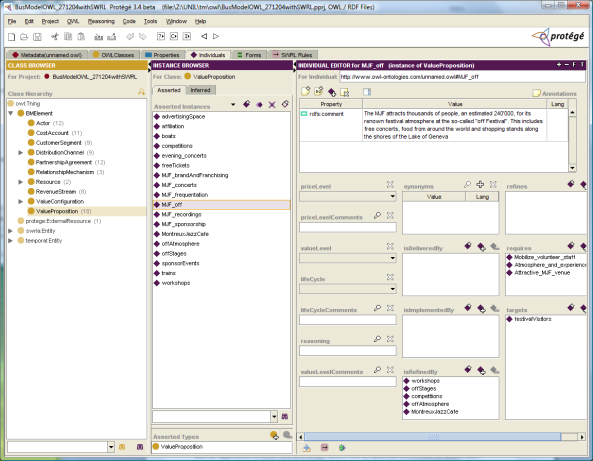
Task: Click scroll-down arrow of annotations table
Action: pos(572,168)
